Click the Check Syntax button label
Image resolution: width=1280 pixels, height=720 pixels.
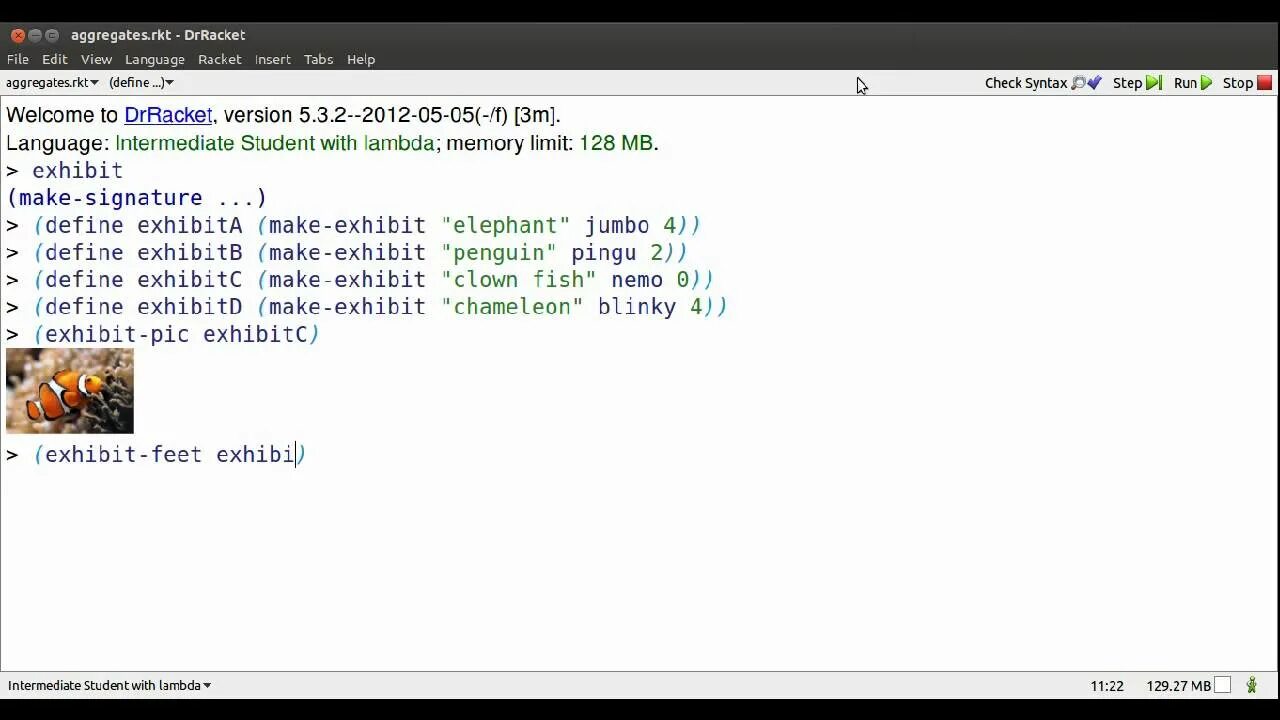tap(1026, 83)
